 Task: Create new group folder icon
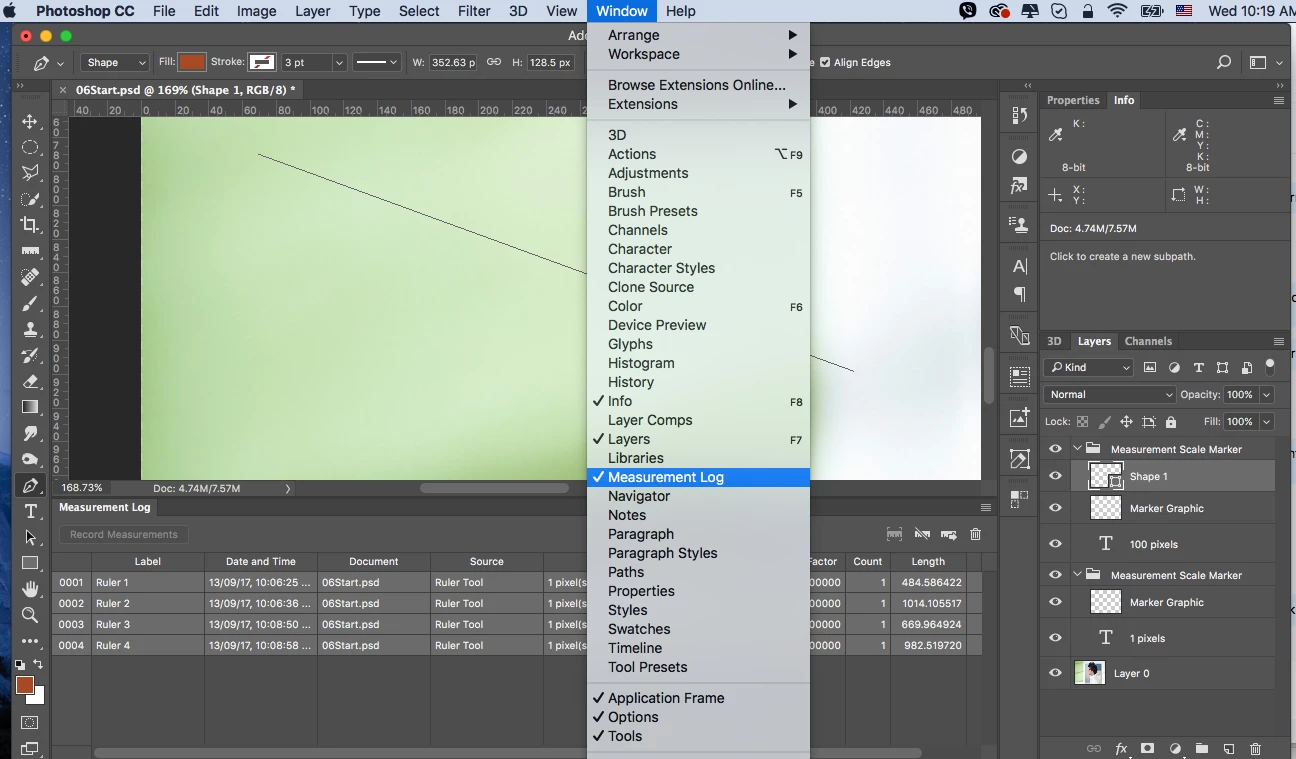coord(1202,749)
